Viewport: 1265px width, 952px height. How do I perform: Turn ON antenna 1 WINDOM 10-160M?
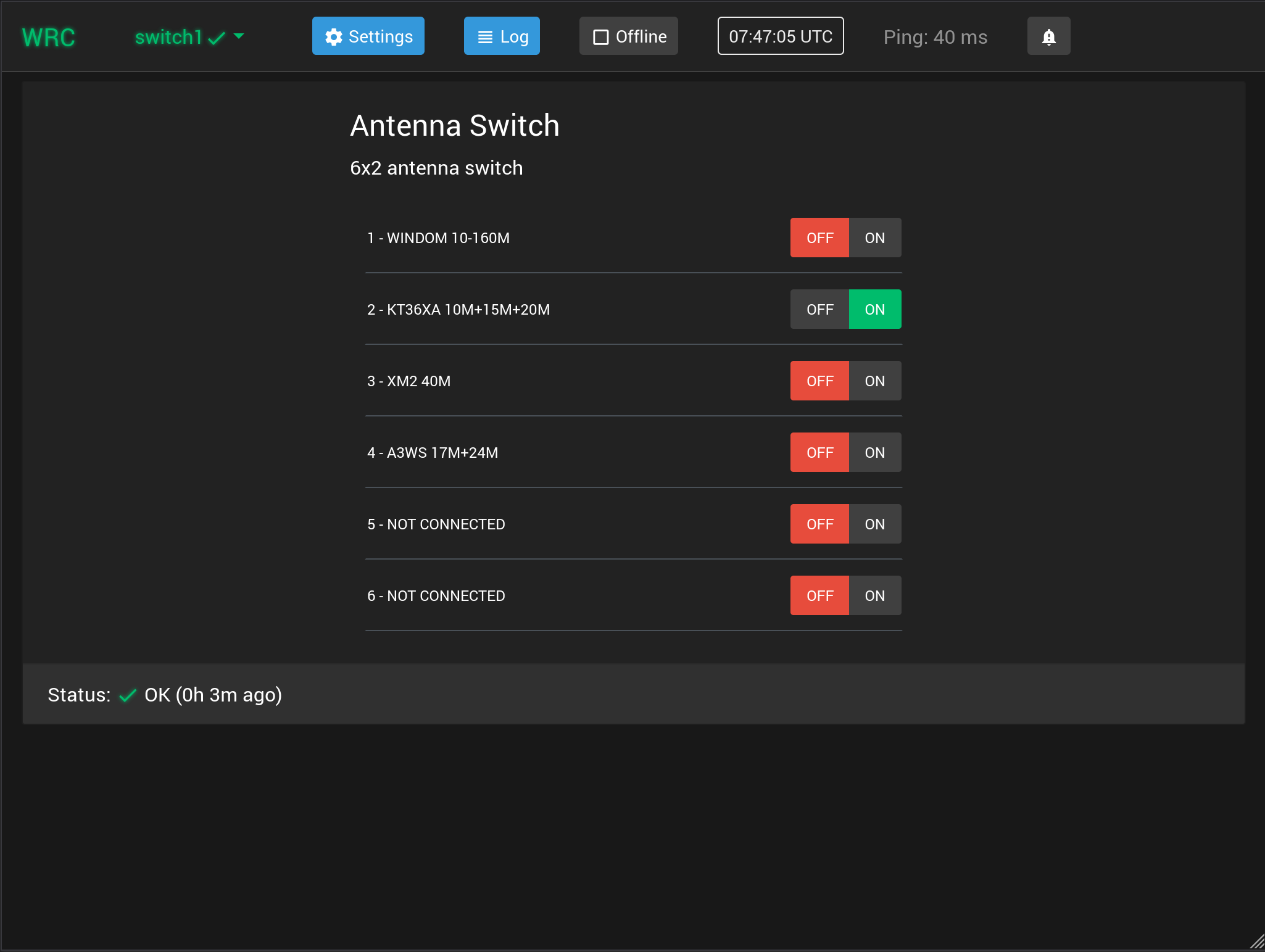pyautogui.click(x=874, y=238)
